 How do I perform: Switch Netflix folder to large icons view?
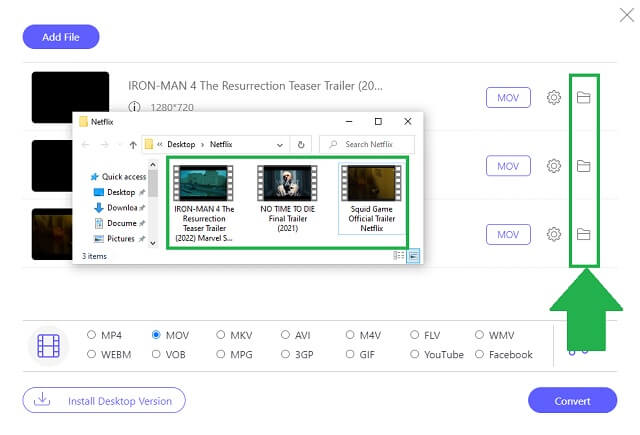pyautogui.click(x=413, y=256)
